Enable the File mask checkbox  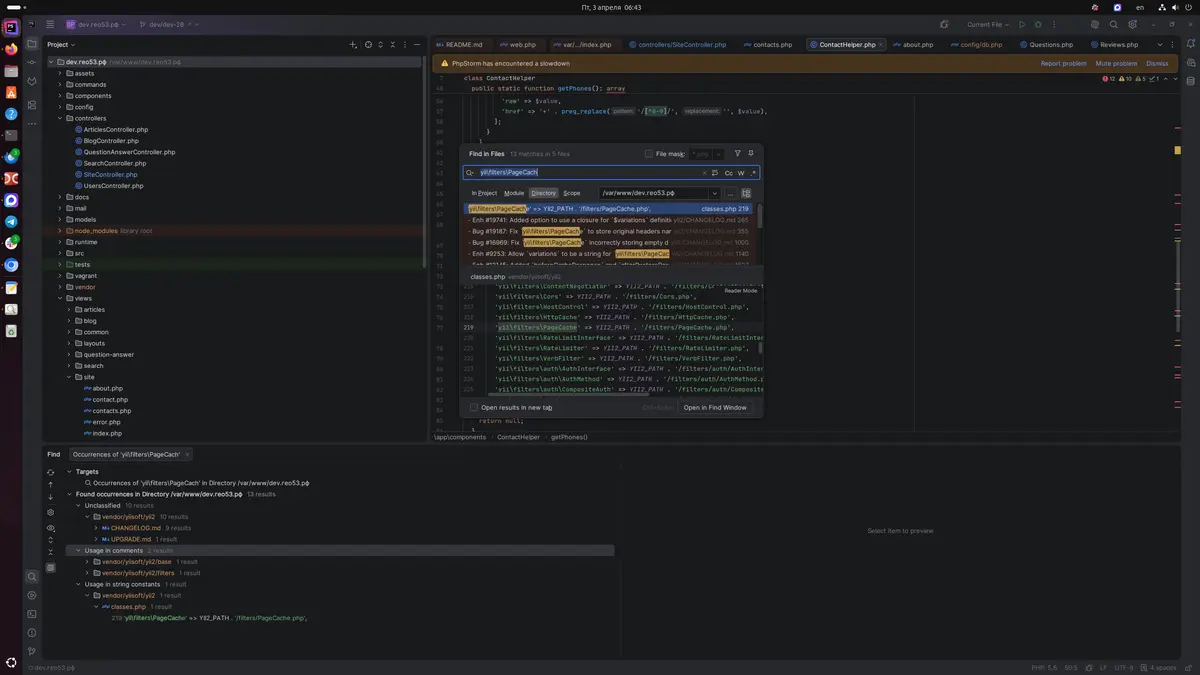pyautogui.click(x=648, y=154)
